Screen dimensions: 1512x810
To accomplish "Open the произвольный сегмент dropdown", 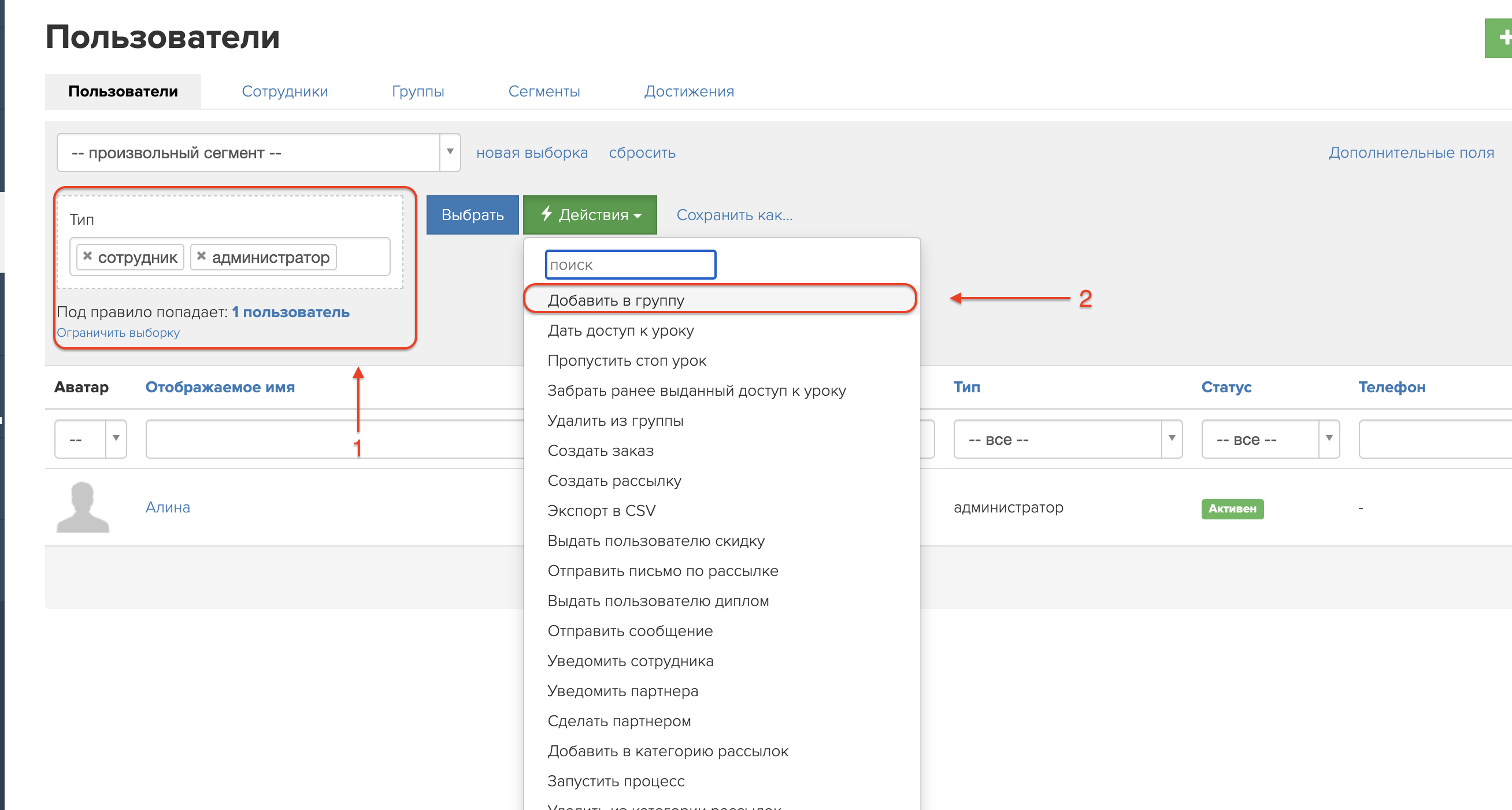I will point(258,153).
